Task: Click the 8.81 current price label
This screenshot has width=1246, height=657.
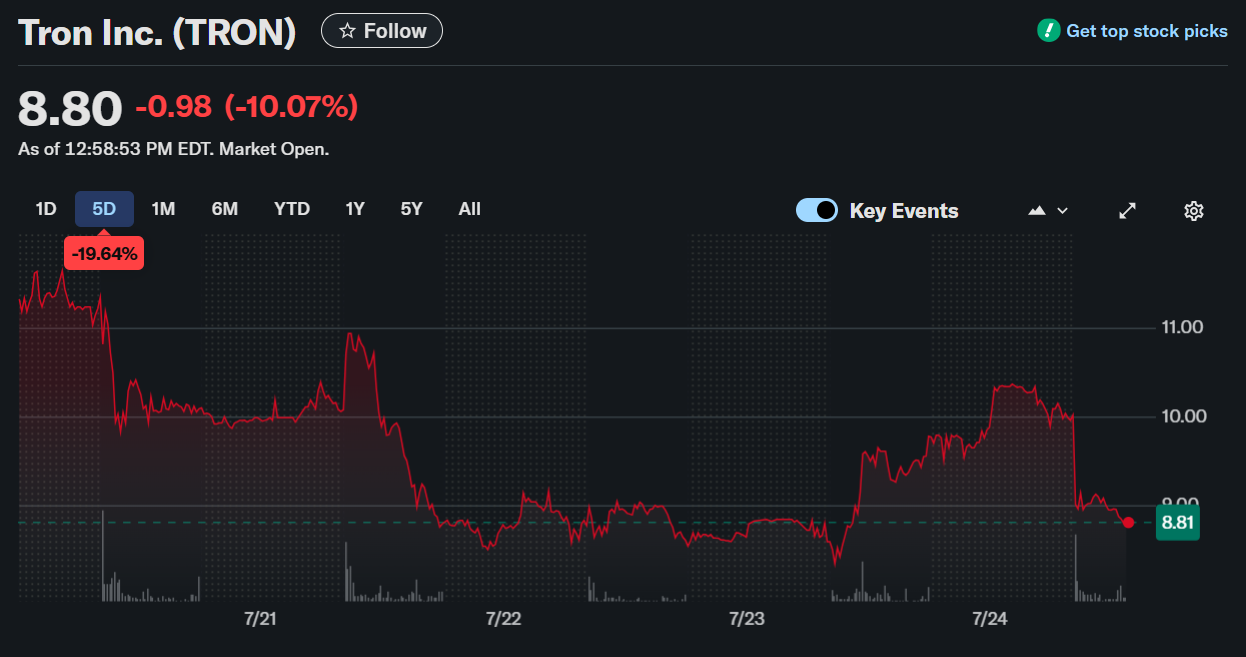Action: [x=1177, y=522]
